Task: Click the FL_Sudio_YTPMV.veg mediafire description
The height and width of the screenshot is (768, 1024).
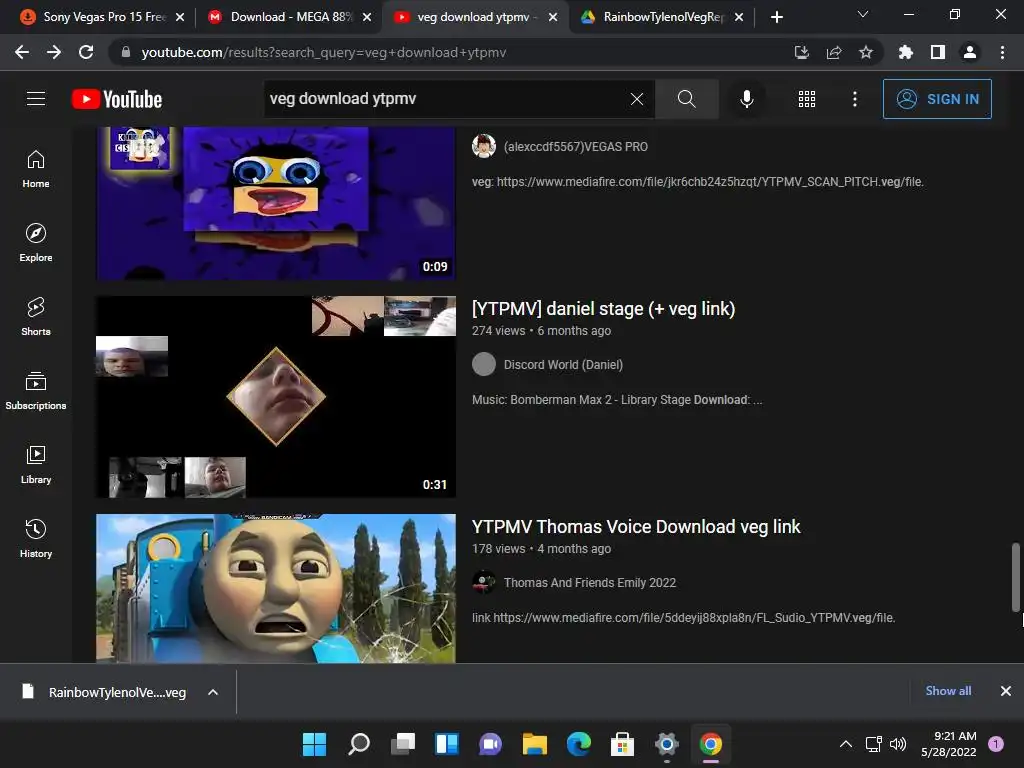Action: [x=683, y=618]
